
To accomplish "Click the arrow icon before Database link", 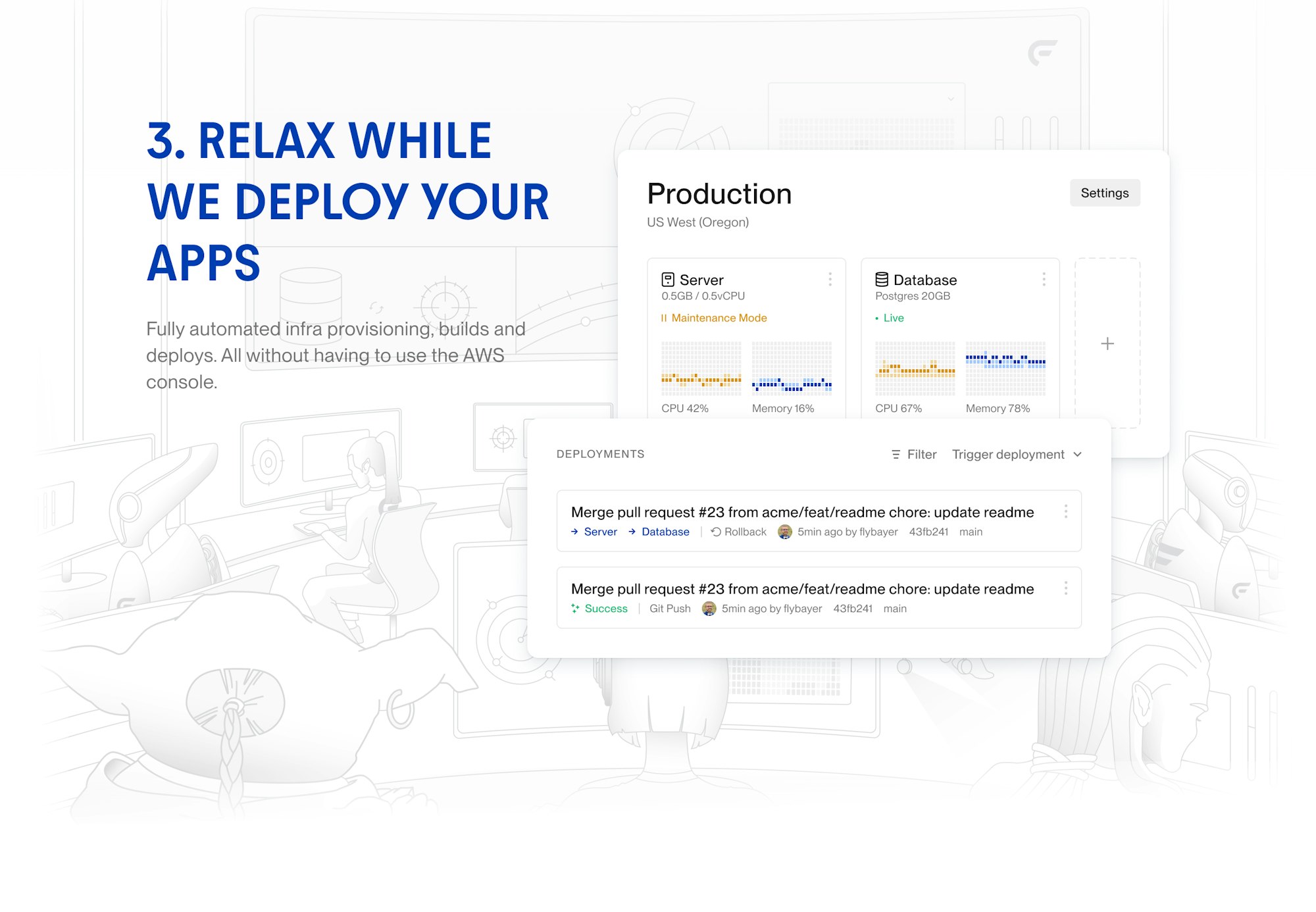I will [632, 532].
